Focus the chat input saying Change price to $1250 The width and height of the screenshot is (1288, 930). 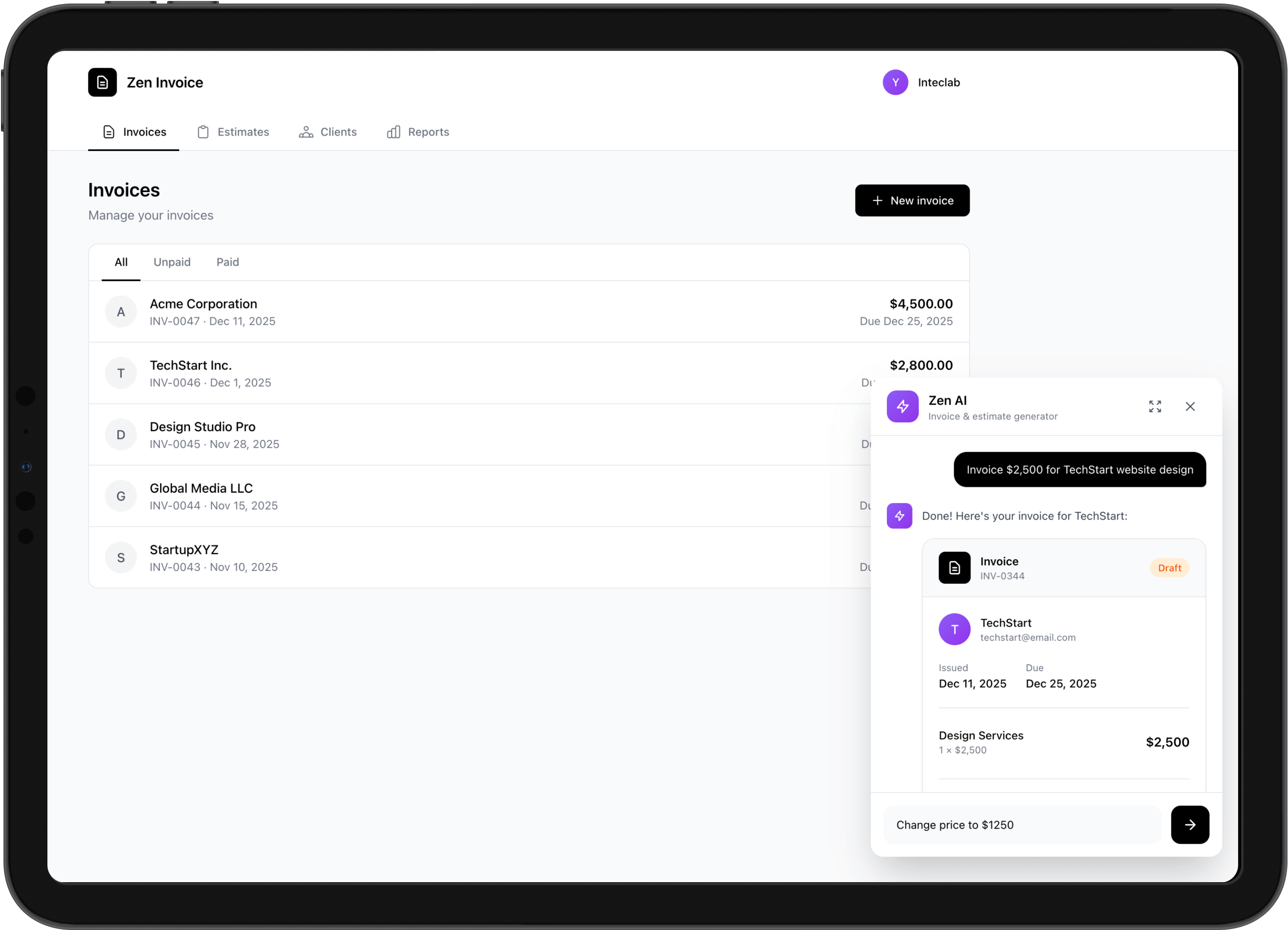(1022, 824)
